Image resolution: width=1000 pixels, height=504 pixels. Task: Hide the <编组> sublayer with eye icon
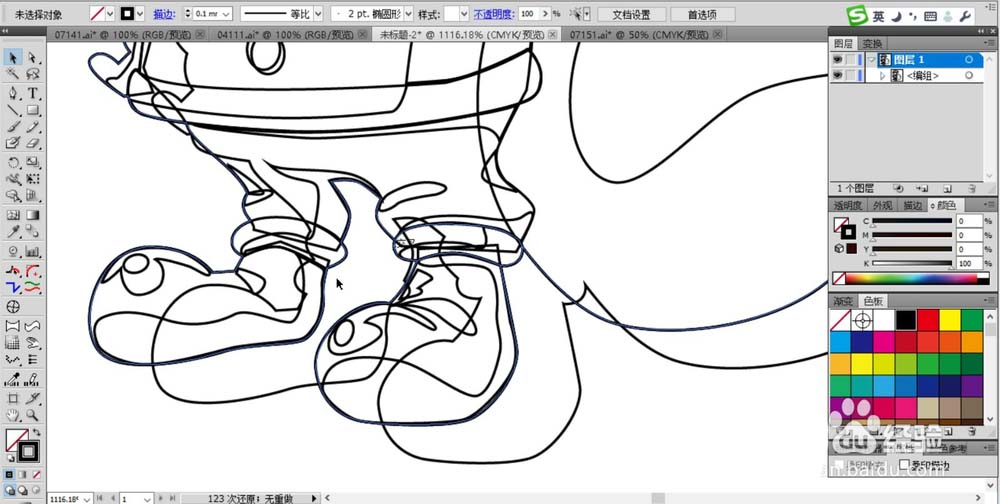(x=837, y=75)
